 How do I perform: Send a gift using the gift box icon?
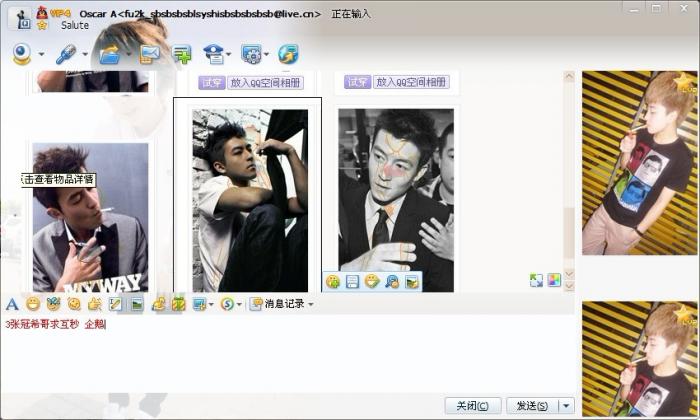179,304
